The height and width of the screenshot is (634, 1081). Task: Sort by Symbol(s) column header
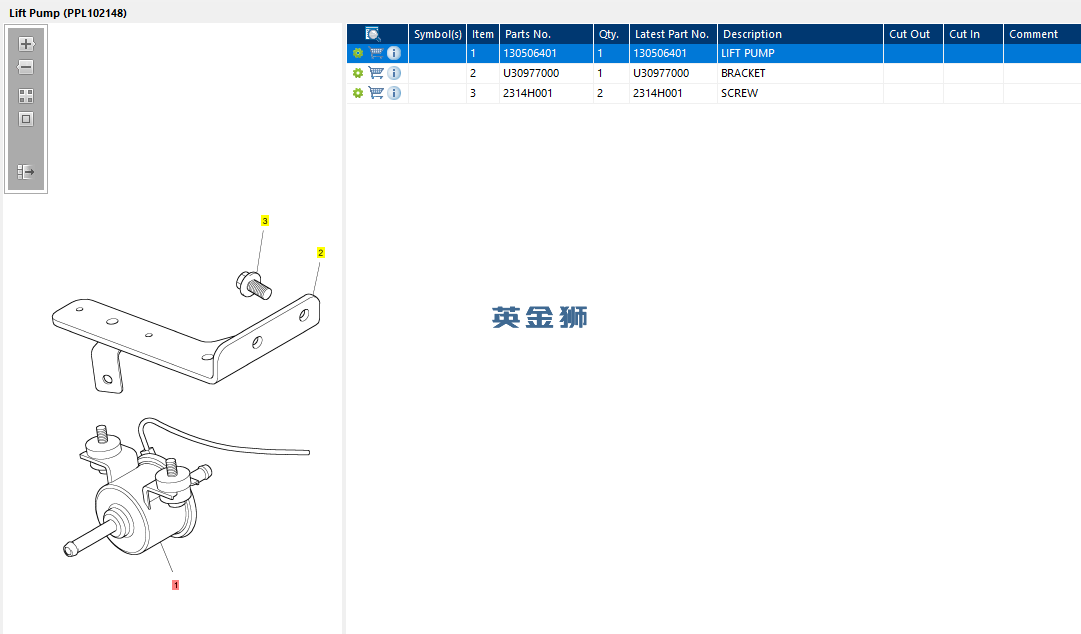(438, 34)
